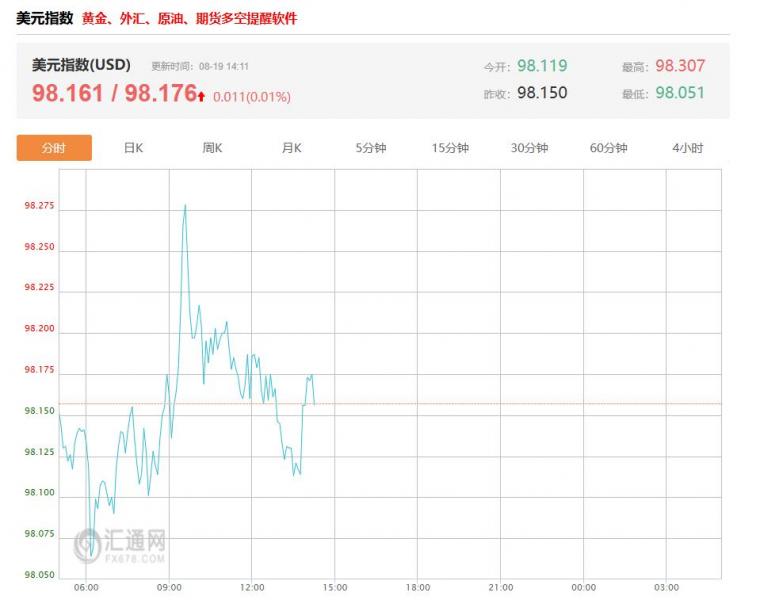
Task: Click the update time 08-19 14:11
Action: pos(223,66)
